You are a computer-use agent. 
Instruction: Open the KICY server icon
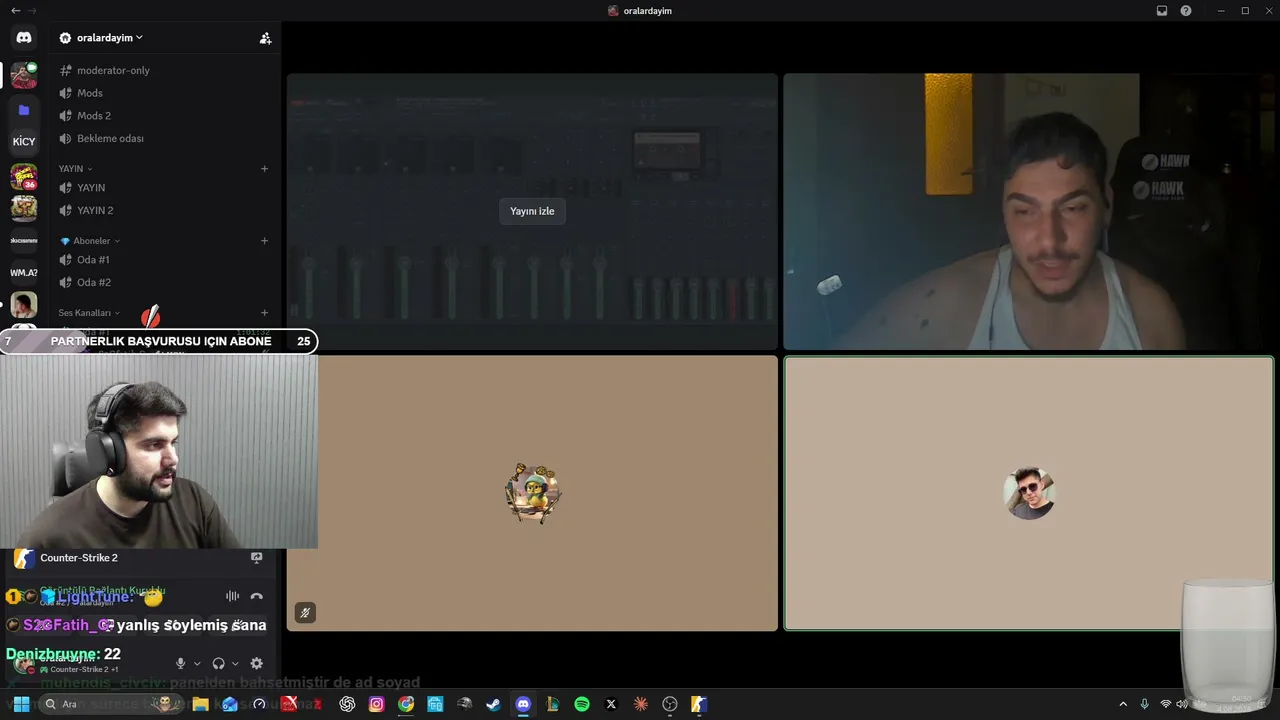click(24, 141)
